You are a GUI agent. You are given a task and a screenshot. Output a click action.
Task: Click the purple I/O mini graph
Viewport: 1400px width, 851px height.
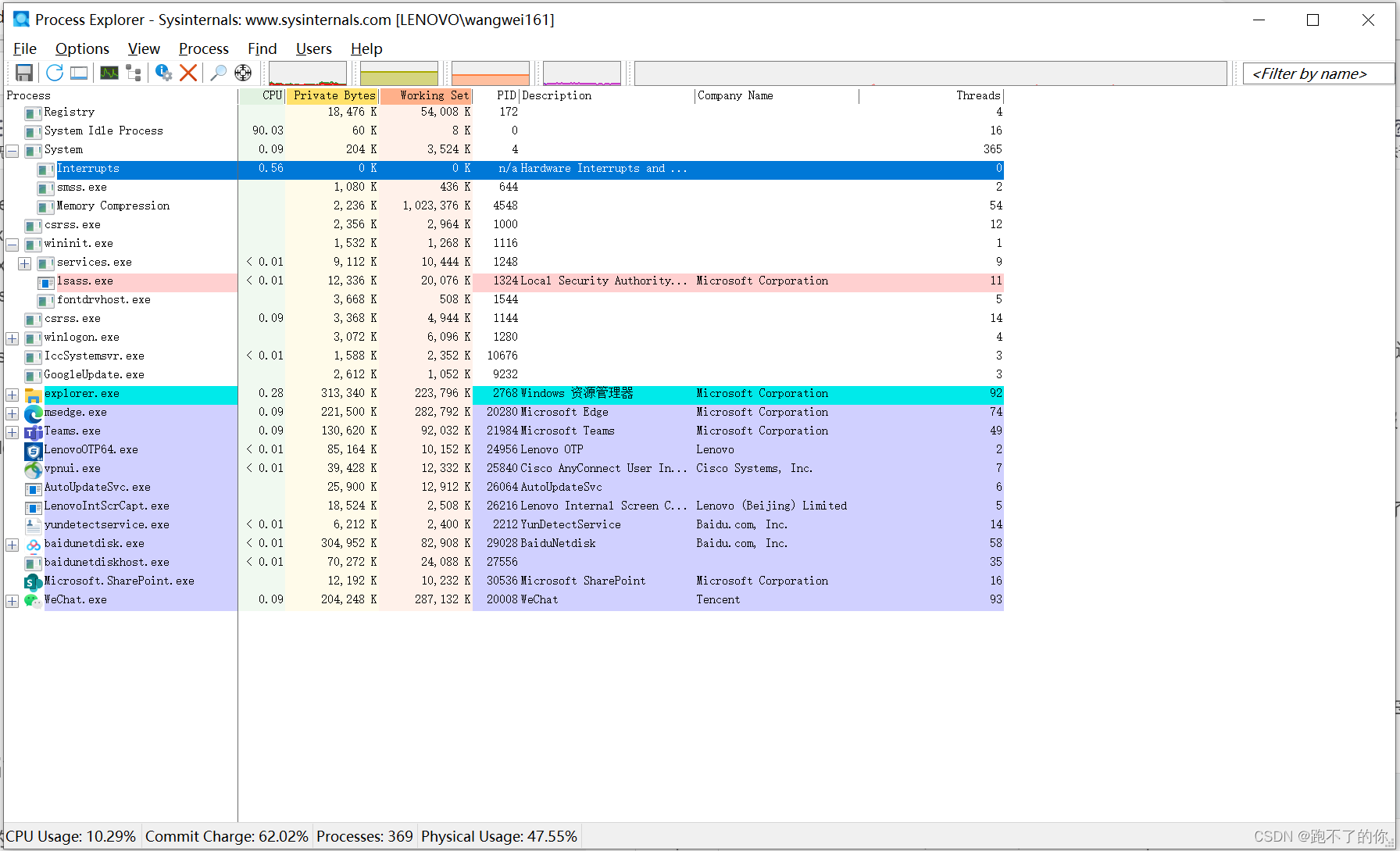[x=582, y=73]
